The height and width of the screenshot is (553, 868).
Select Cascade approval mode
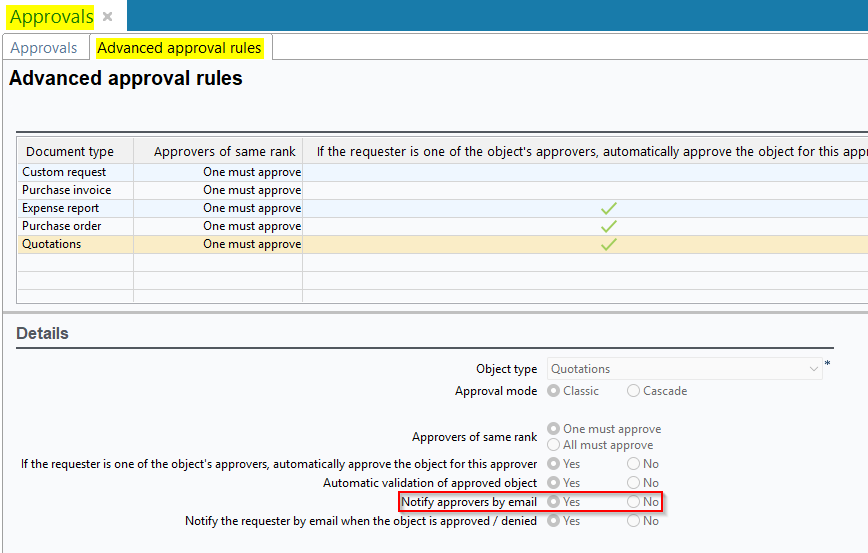(634, 391)
